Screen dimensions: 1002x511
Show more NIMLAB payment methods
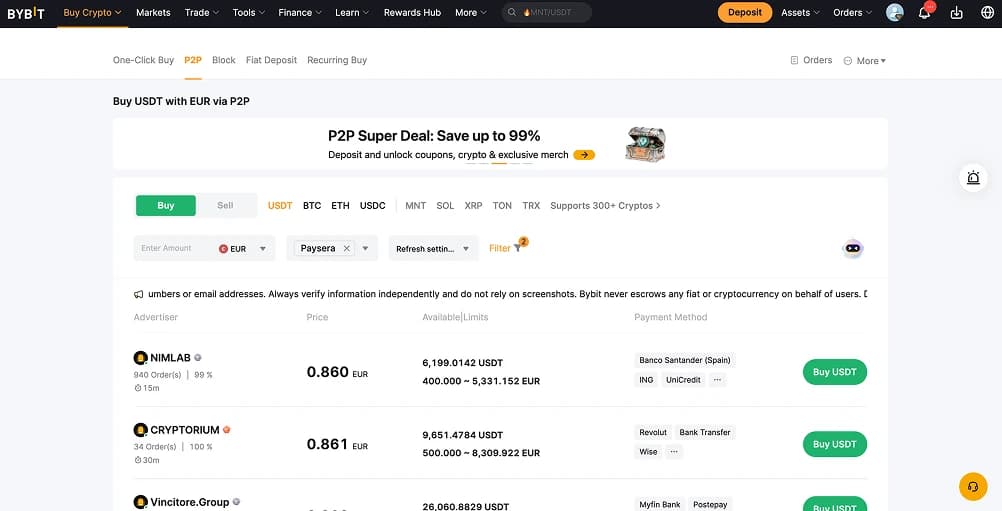[x=717, y=379]
